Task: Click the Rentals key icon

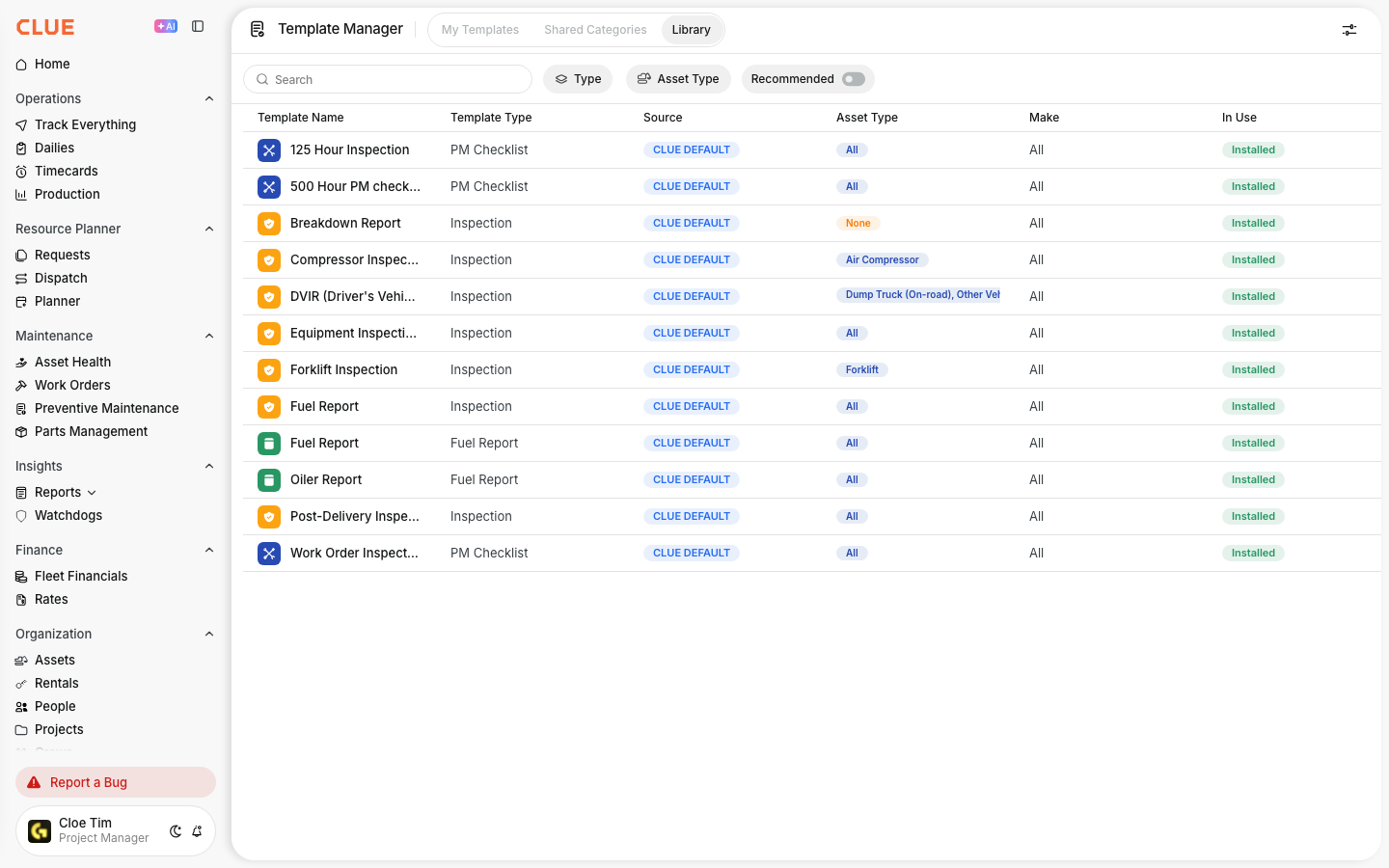Action: pyautogui.click(x=21, y=684)
